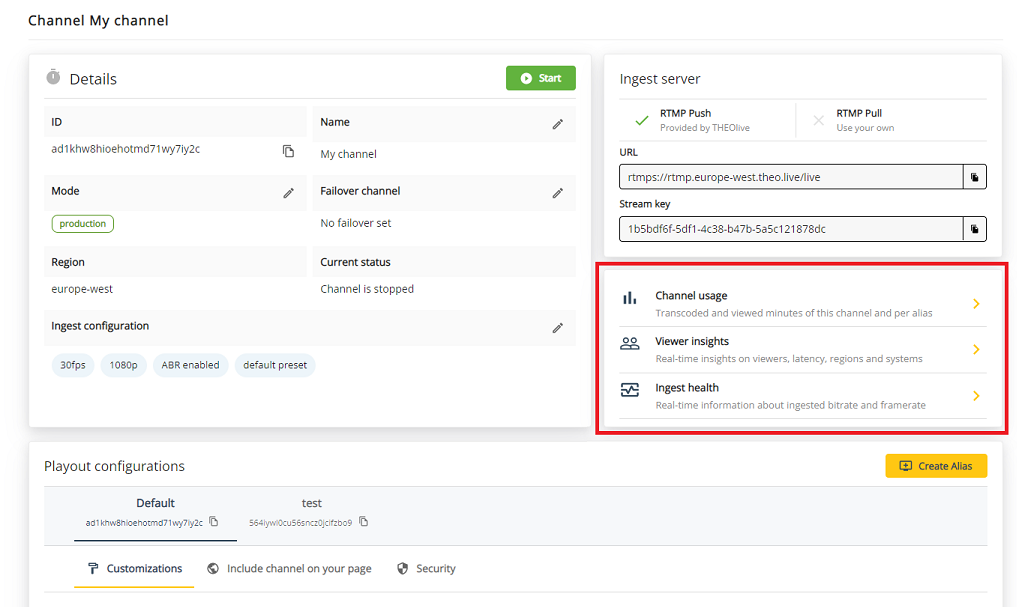Click inside the Stream key field
This screenshot has width=1017, height=607.
click(790, 228)
